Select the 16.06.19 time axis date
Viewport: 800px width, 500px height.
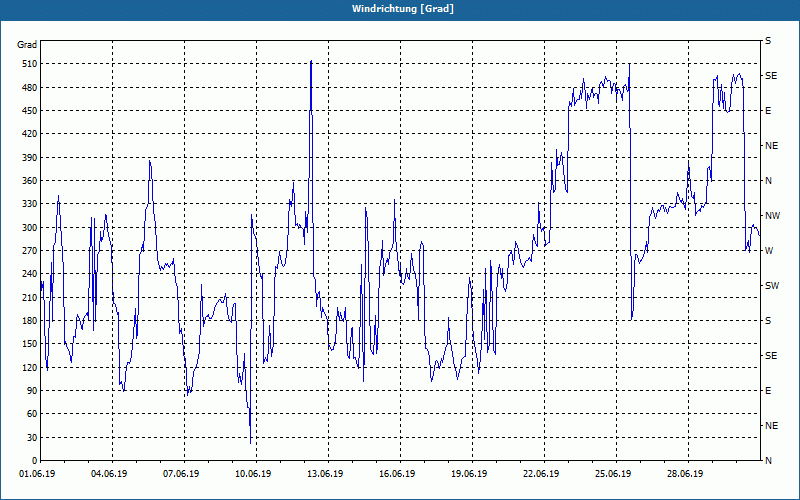click(x=397, y=474)
